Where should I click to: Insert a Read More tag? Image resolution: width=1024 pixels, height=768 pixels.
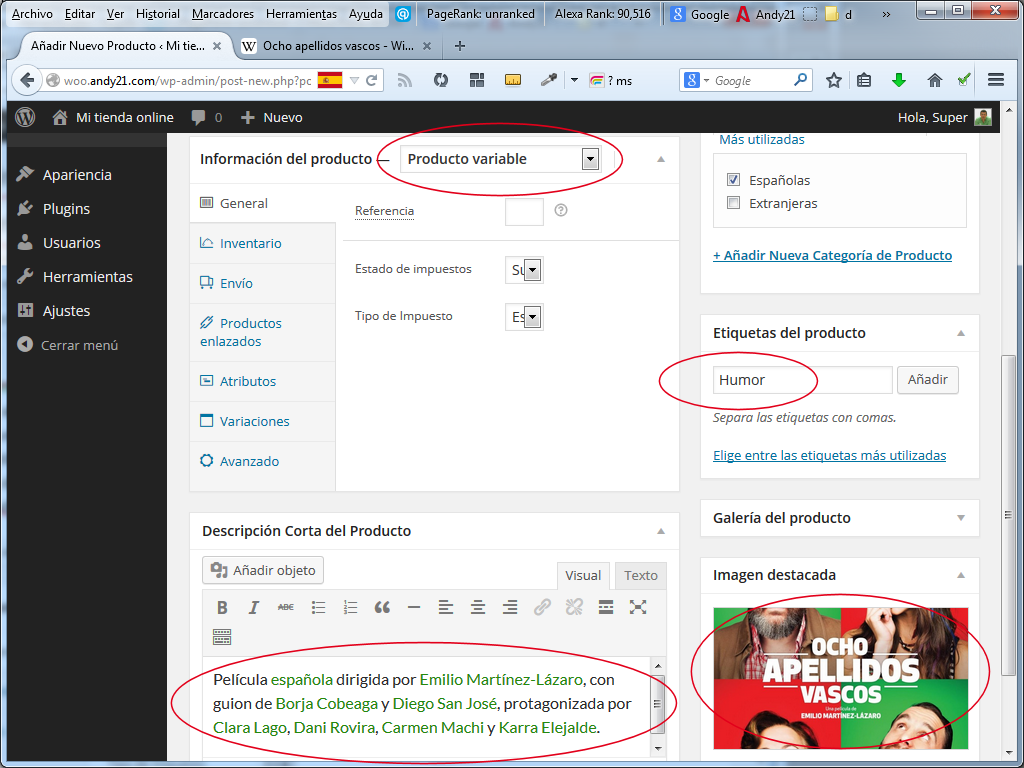[606, 607]
